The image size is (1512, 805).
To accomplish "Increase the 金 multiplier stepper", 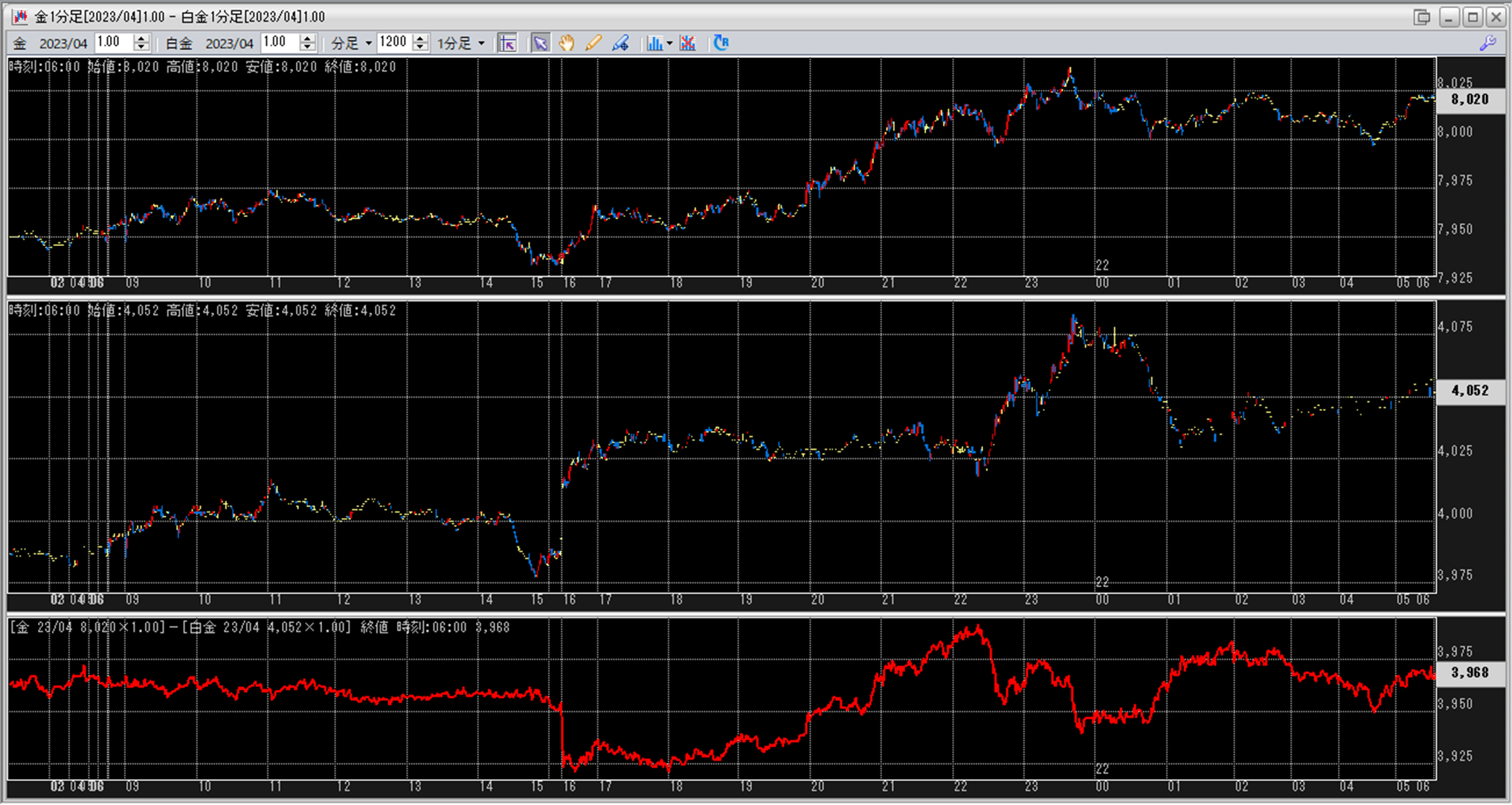I will pyautogui.click(x=141, y=39).
